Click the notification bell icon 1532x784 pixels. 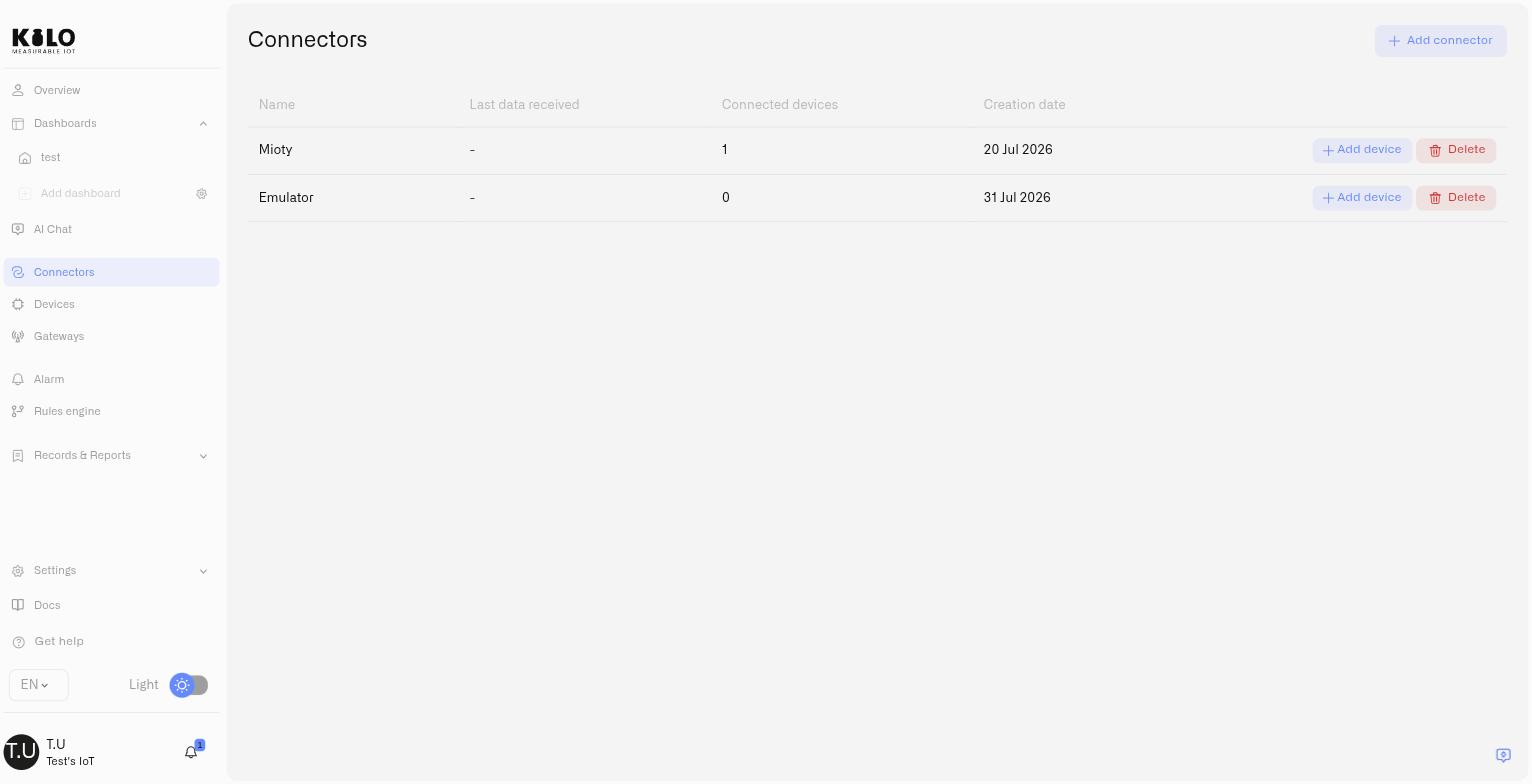coord(191,752)
